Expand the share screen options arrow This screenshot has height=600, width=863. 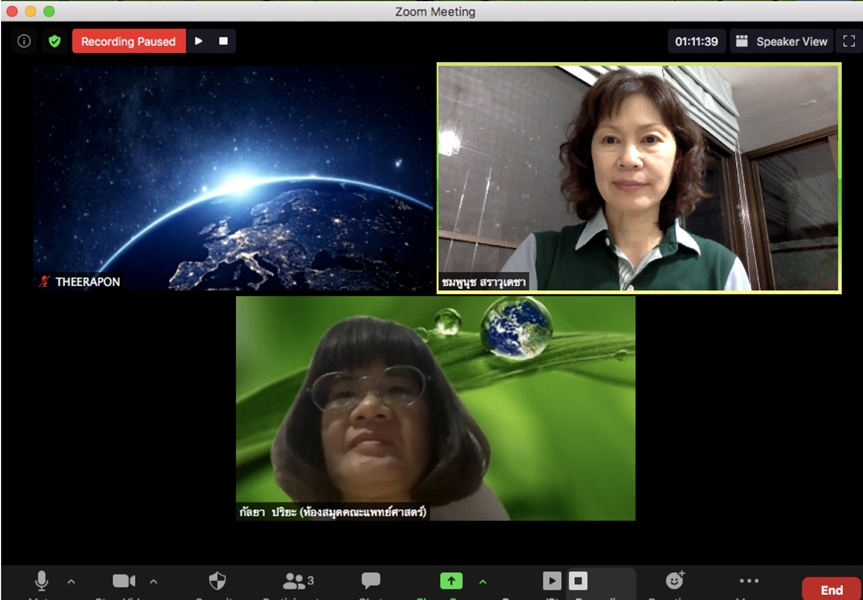483,581
